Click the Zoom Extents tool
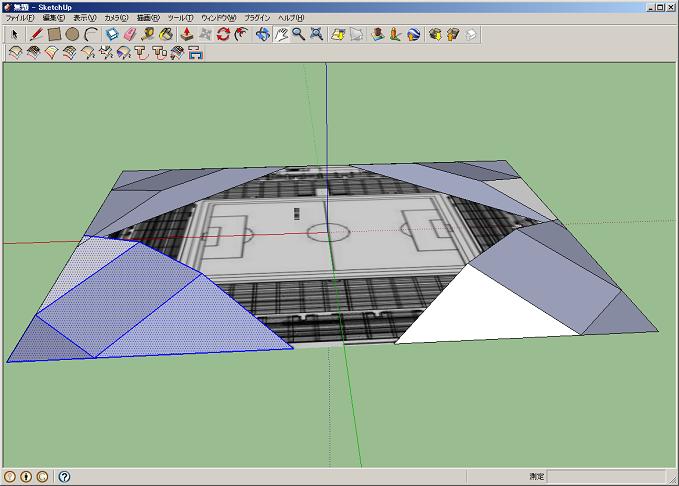This screenshot has width=679, height=486. (316, 34)
